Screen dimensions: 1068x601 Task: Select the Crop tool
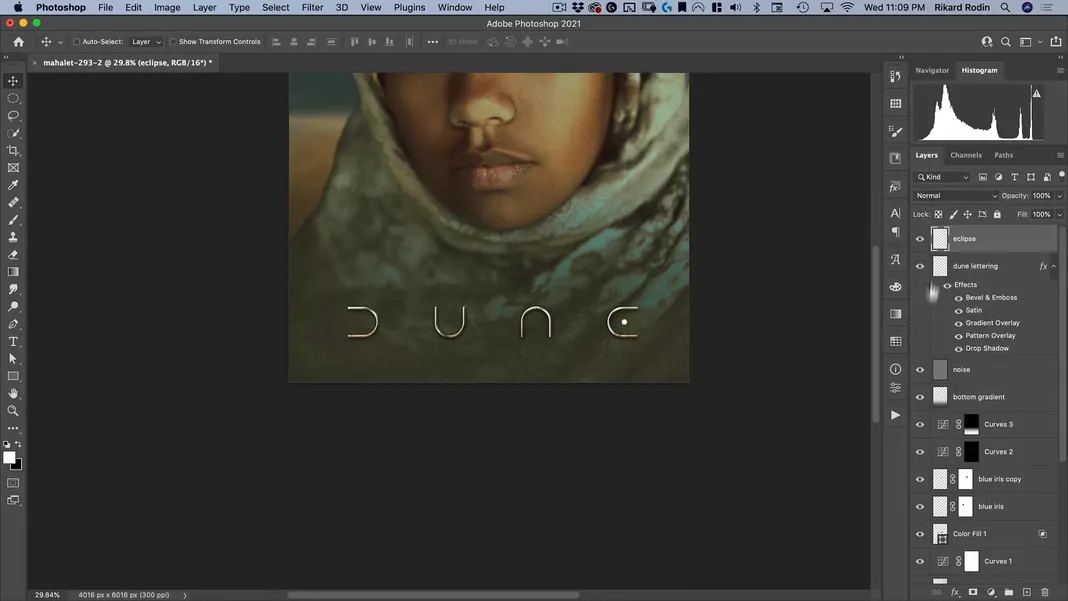point(13,151)
